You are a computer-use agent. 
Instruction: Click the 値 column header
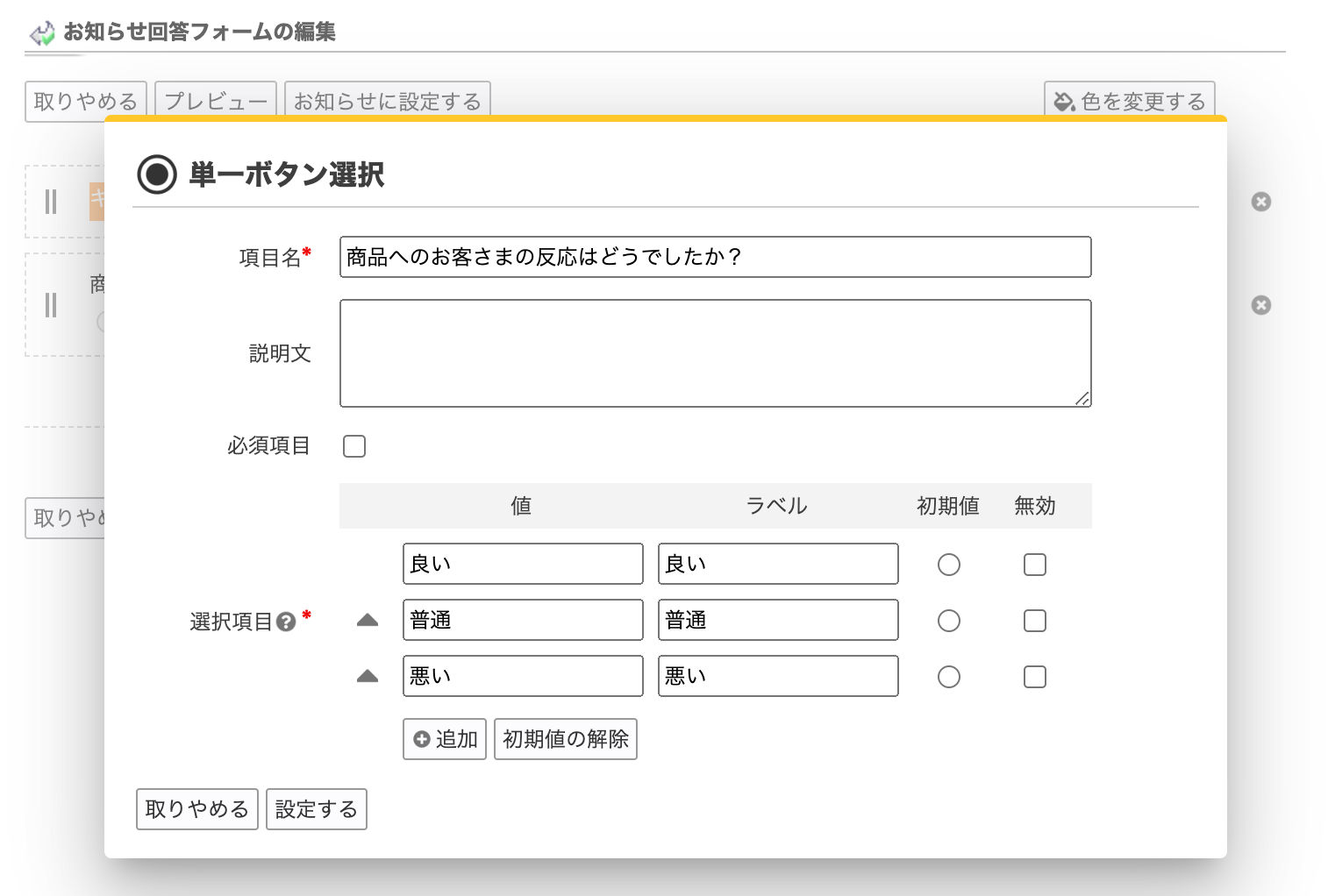click(x=521, y=506)
